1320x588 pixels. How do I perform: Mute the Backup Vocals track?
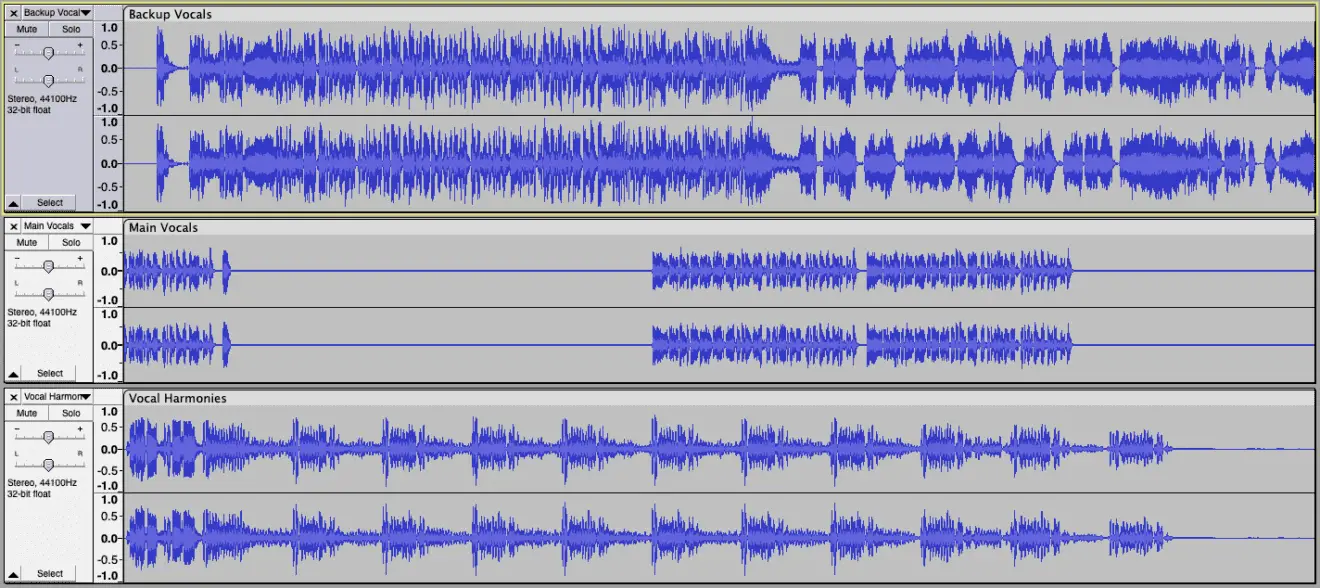pos(25,29)
